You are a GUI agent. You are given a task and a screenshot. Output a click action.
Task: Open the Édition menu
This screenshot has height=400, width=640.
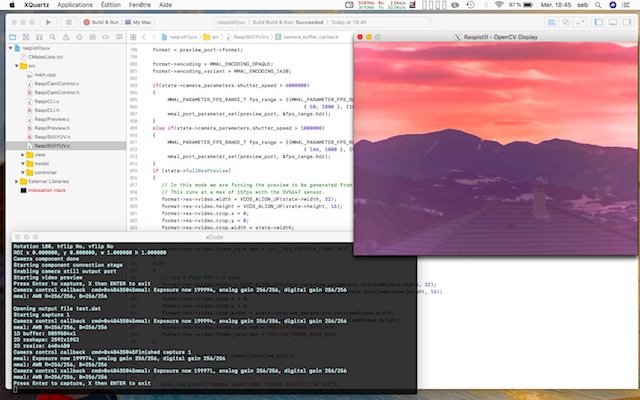point(111,5)
